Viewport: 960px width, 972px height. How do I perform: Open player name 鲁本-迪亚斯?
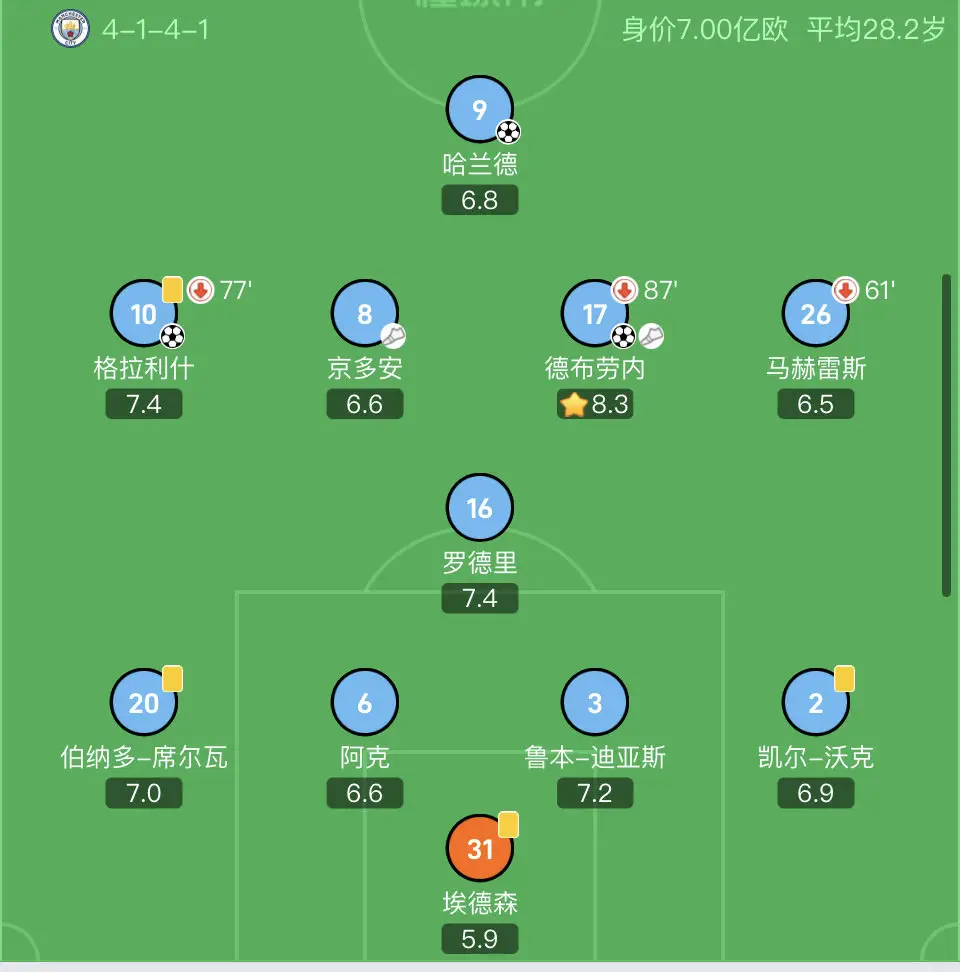594,757
